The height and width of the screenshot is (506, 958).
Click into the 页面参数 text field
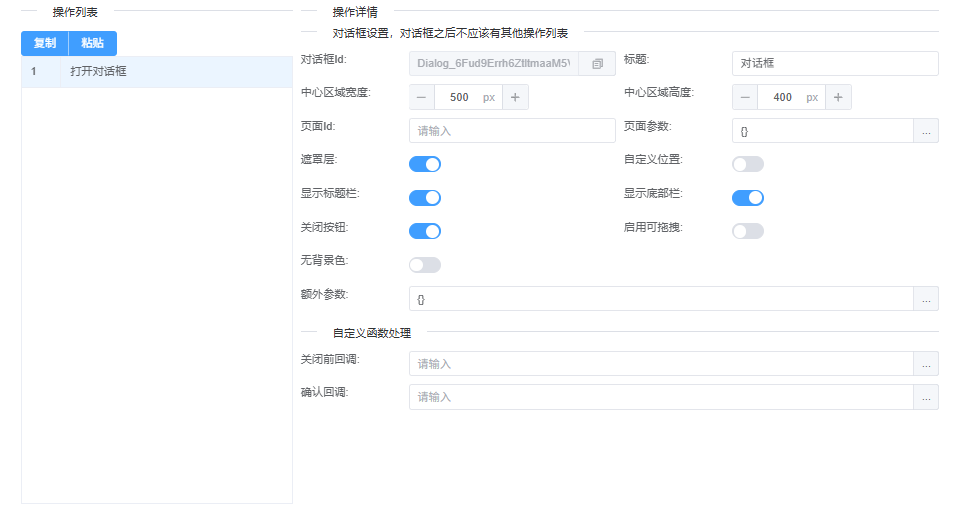pos(823,131)
